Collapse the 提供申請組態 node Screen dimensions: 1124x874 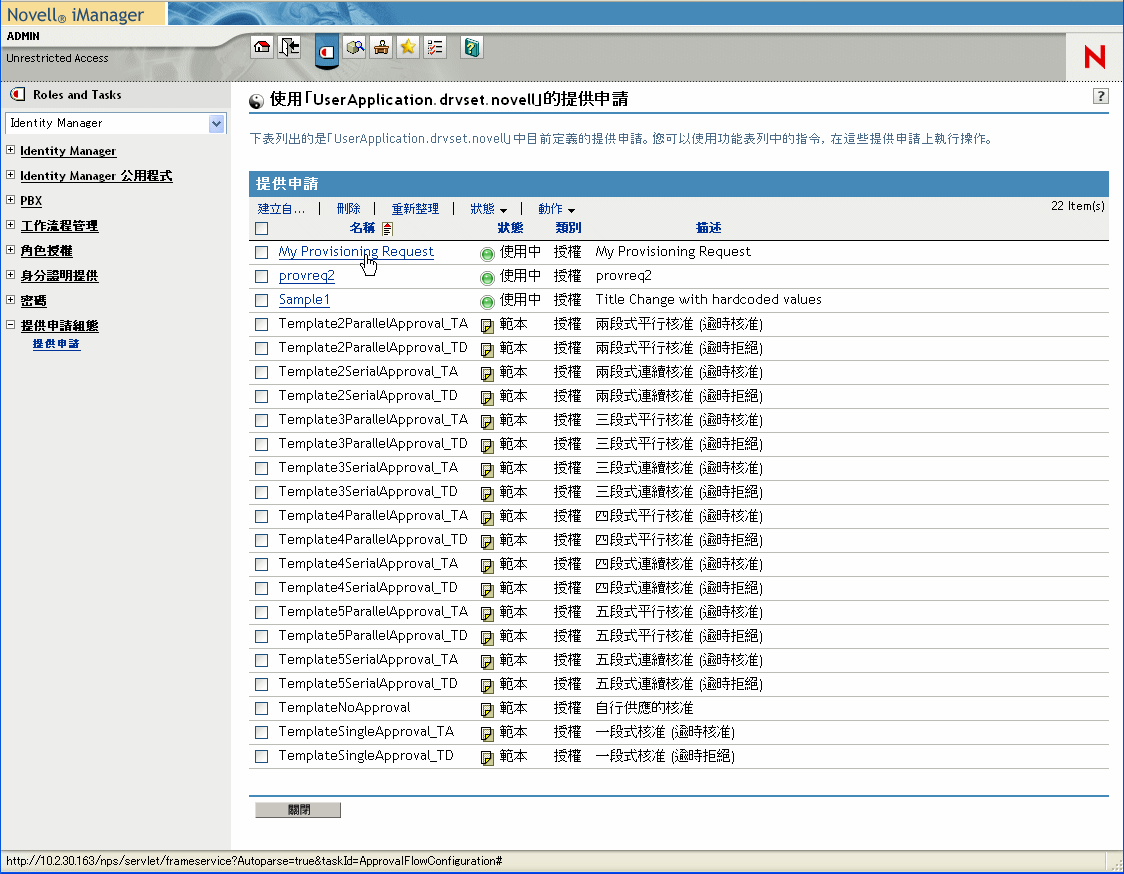click(10, 324)
